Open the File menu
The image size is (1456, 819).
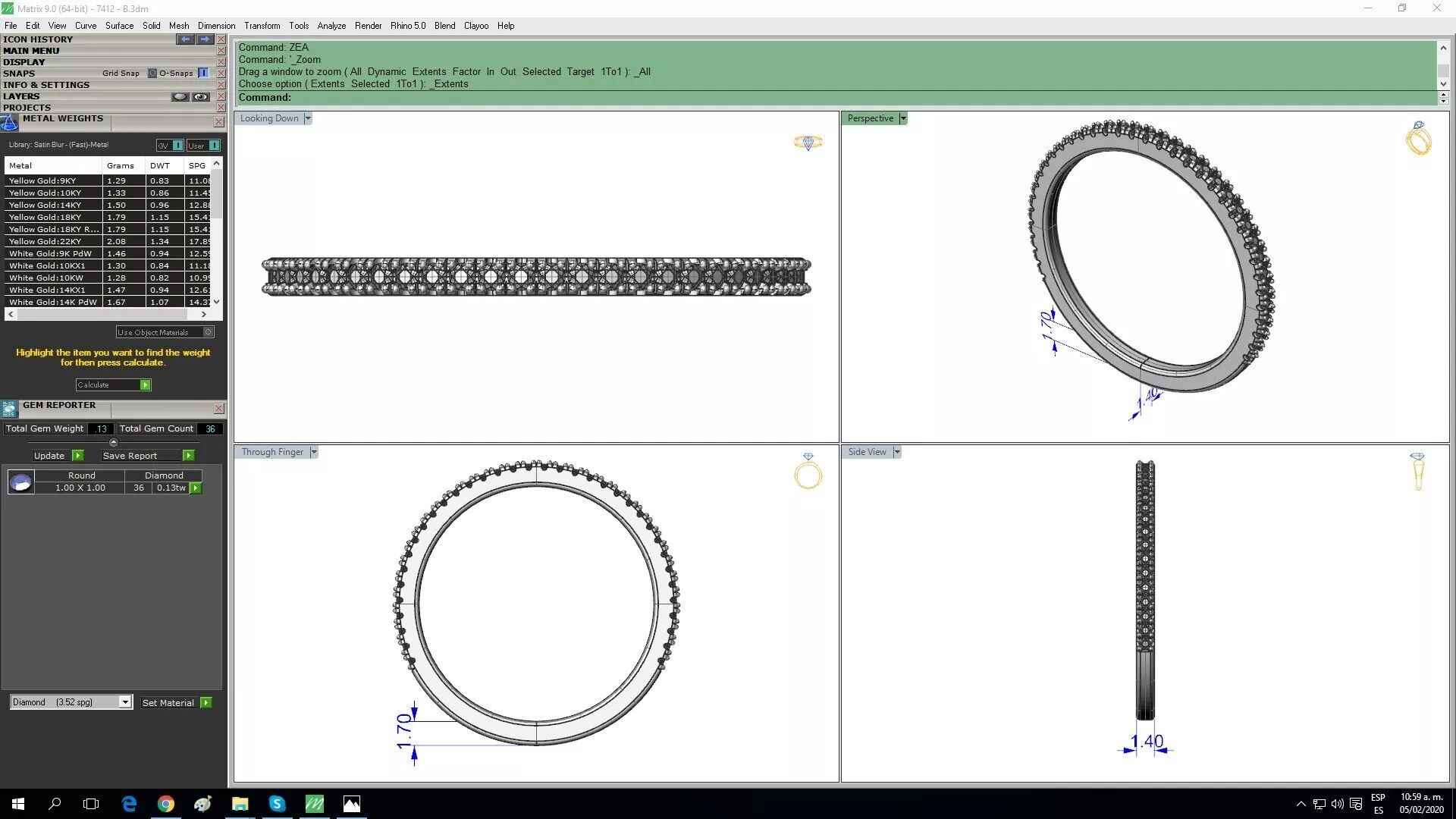[11, 26]
